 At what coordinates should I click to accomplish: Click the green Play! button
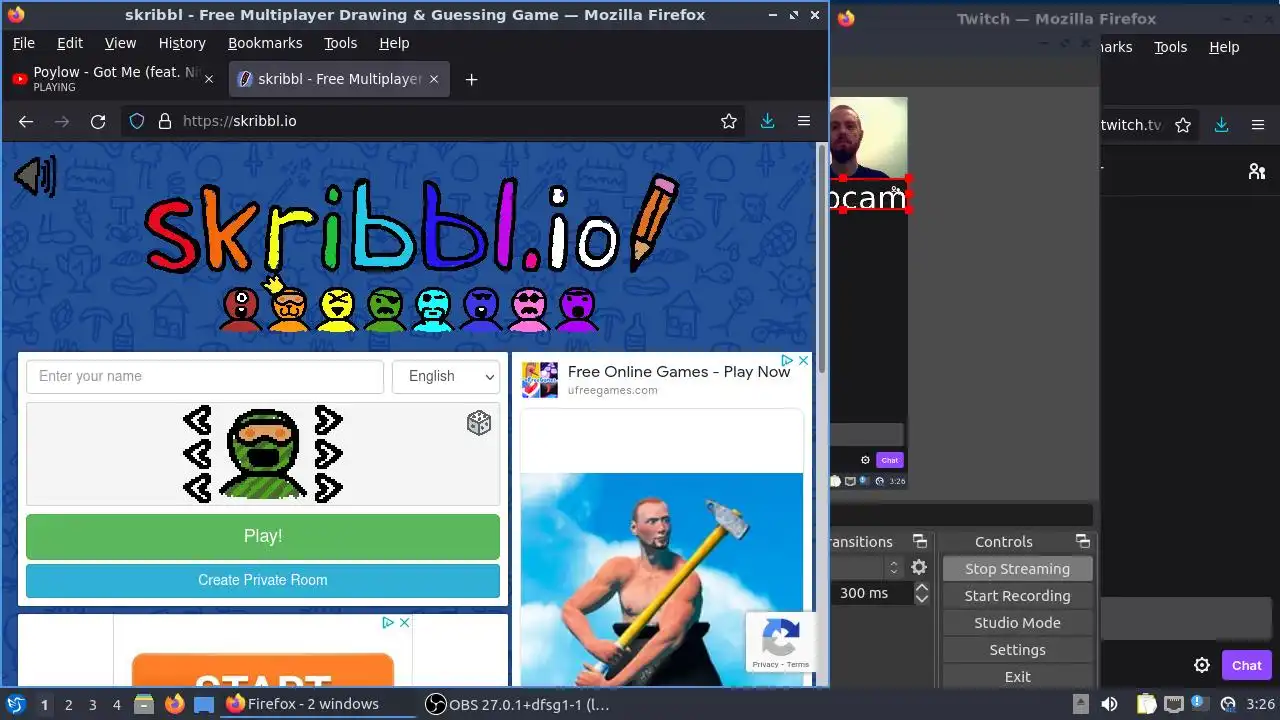point(263,536)
